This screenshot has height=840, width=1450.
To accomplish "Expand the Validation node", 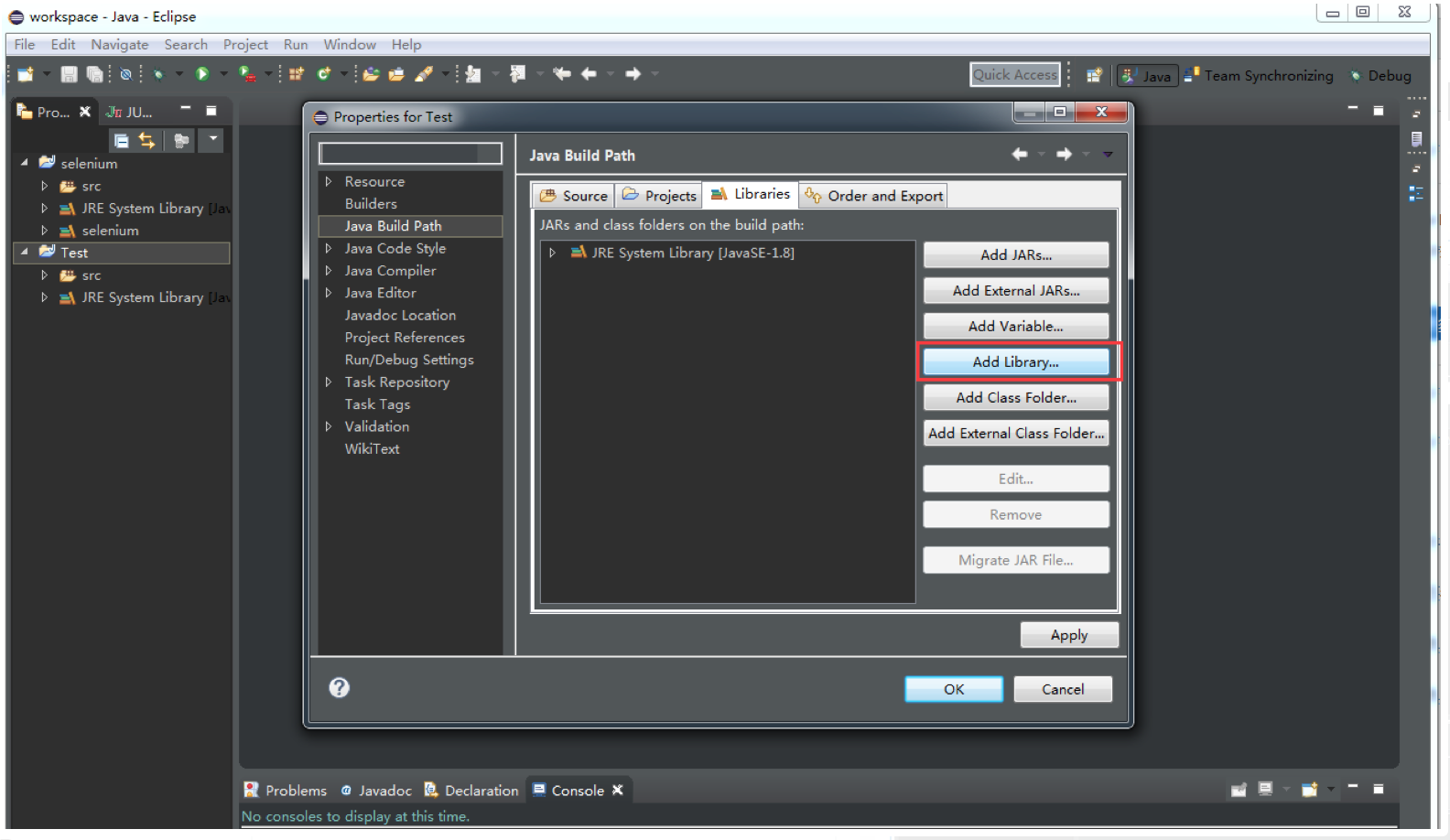I will coord(329,426).
